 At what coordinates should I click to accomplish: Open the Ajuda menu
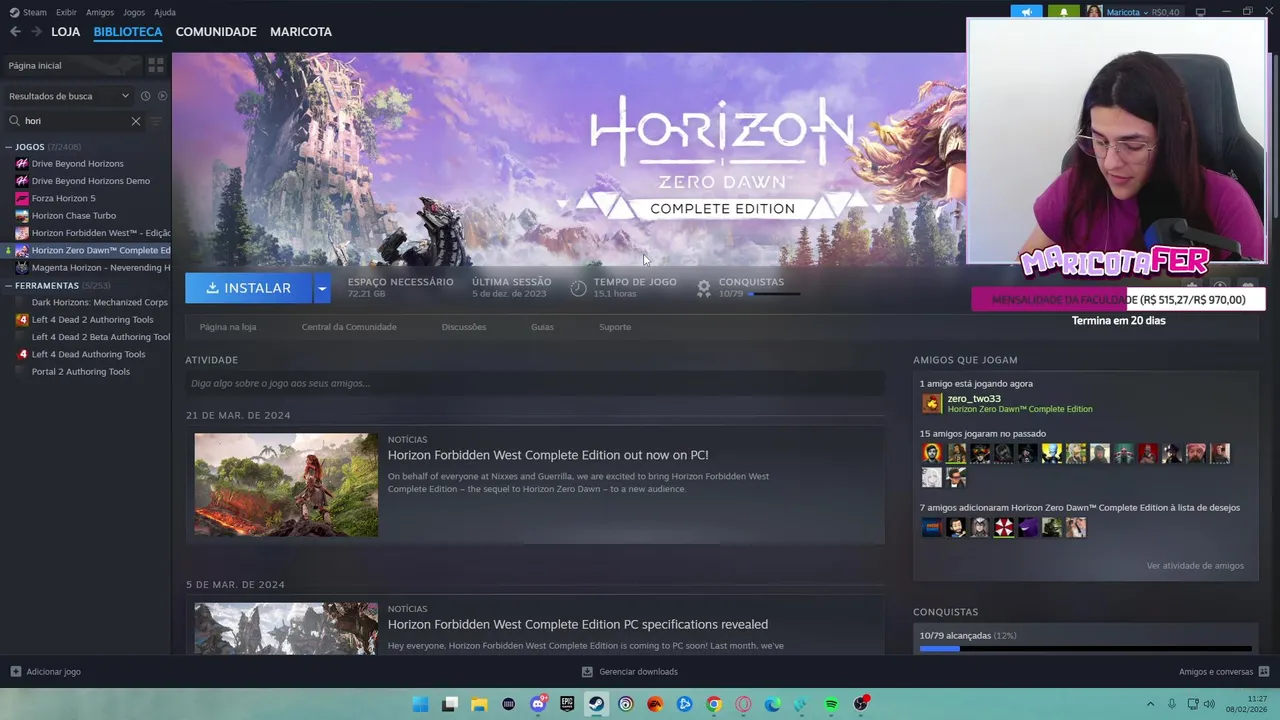165,12
